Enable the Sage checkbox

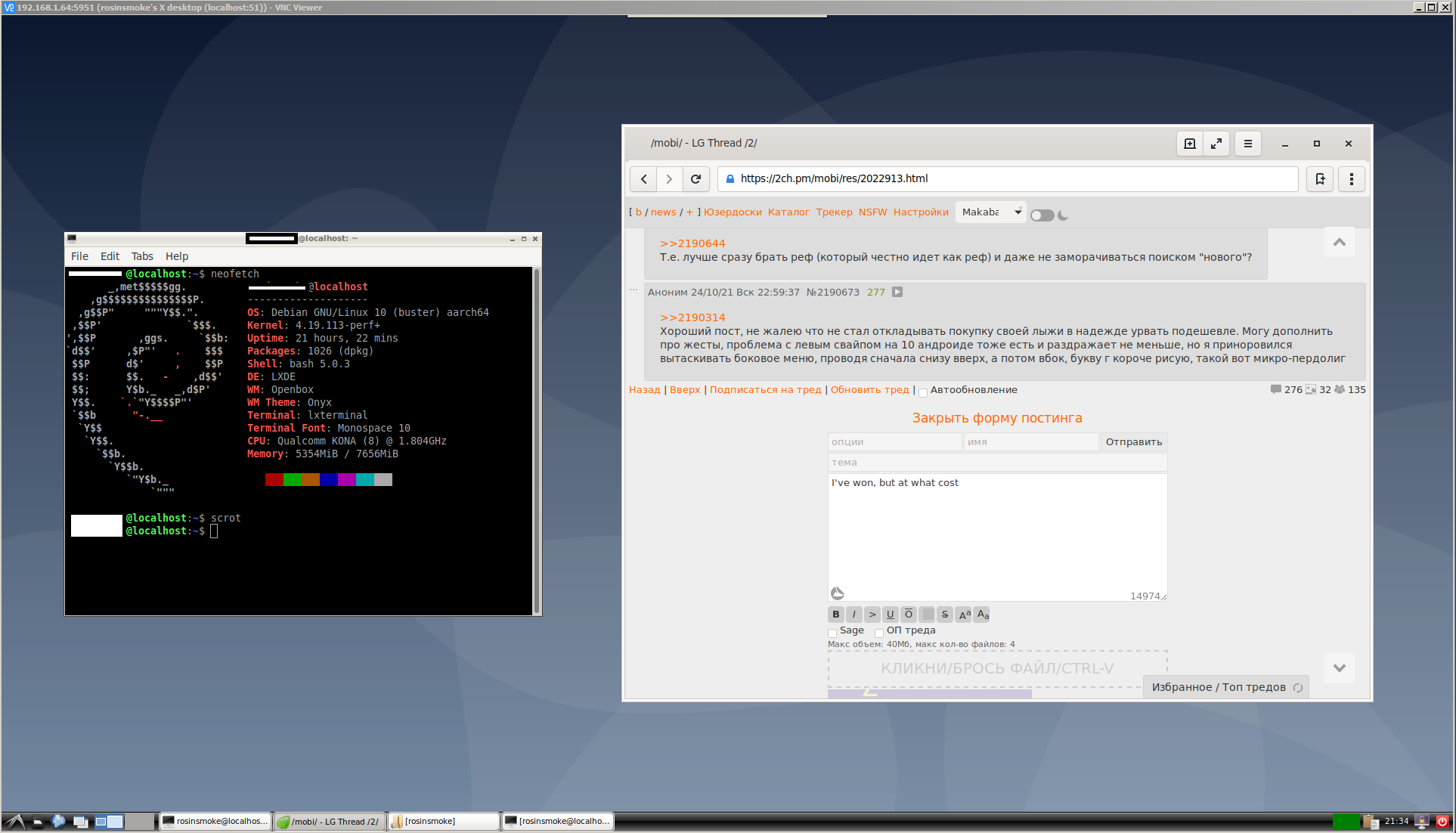pos(832,633)
